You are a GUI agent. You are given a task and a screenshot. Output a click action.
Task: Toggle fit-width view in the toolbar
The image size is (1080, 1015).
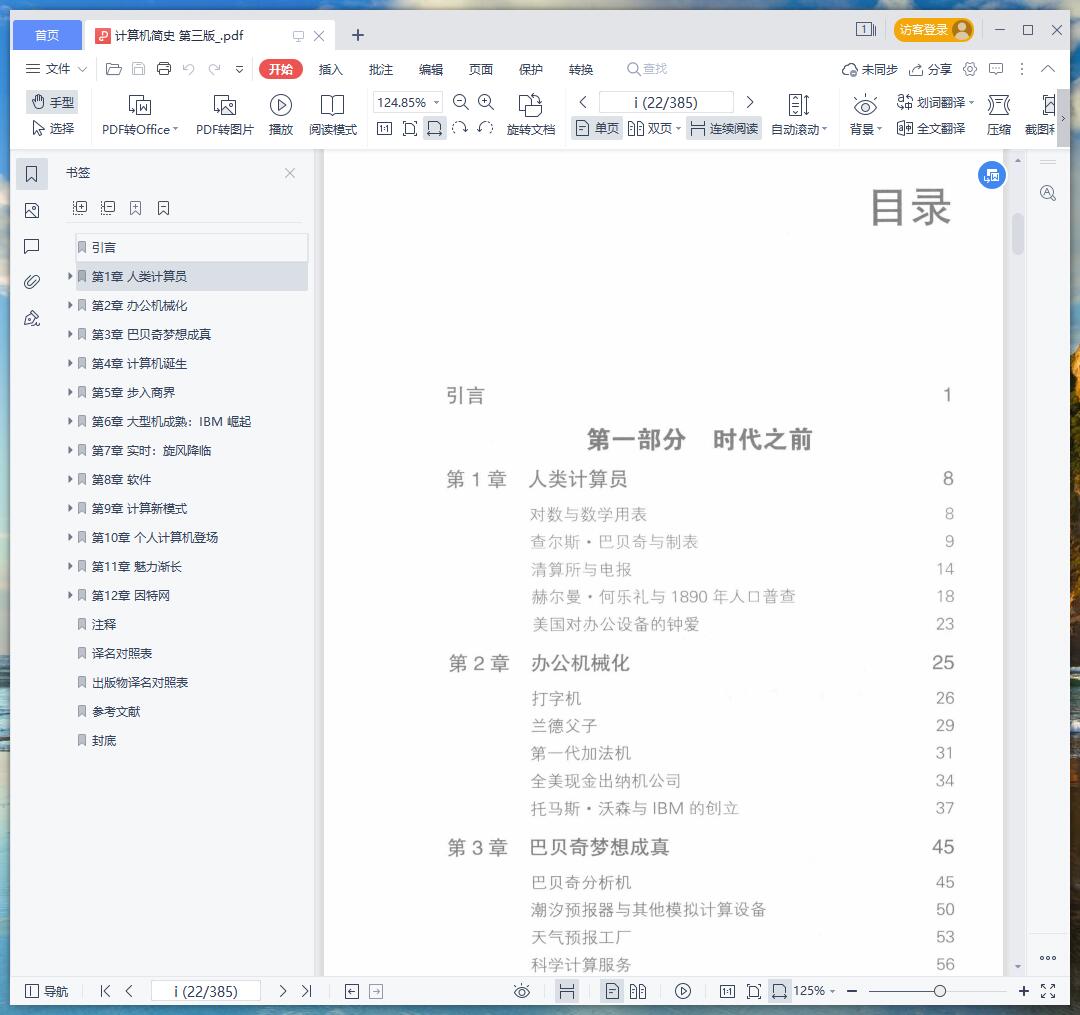coord(435,128)
